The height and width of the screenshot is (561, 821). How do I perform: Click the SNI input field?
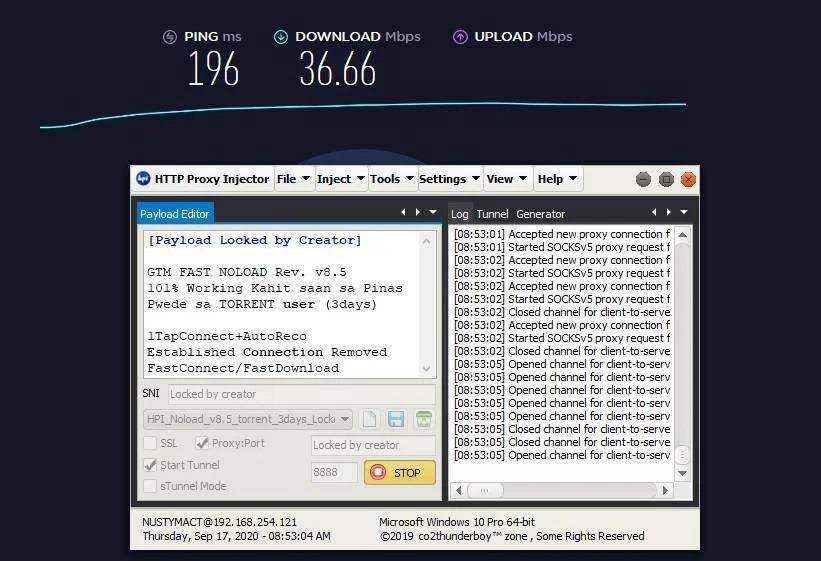tap(302, 394)
